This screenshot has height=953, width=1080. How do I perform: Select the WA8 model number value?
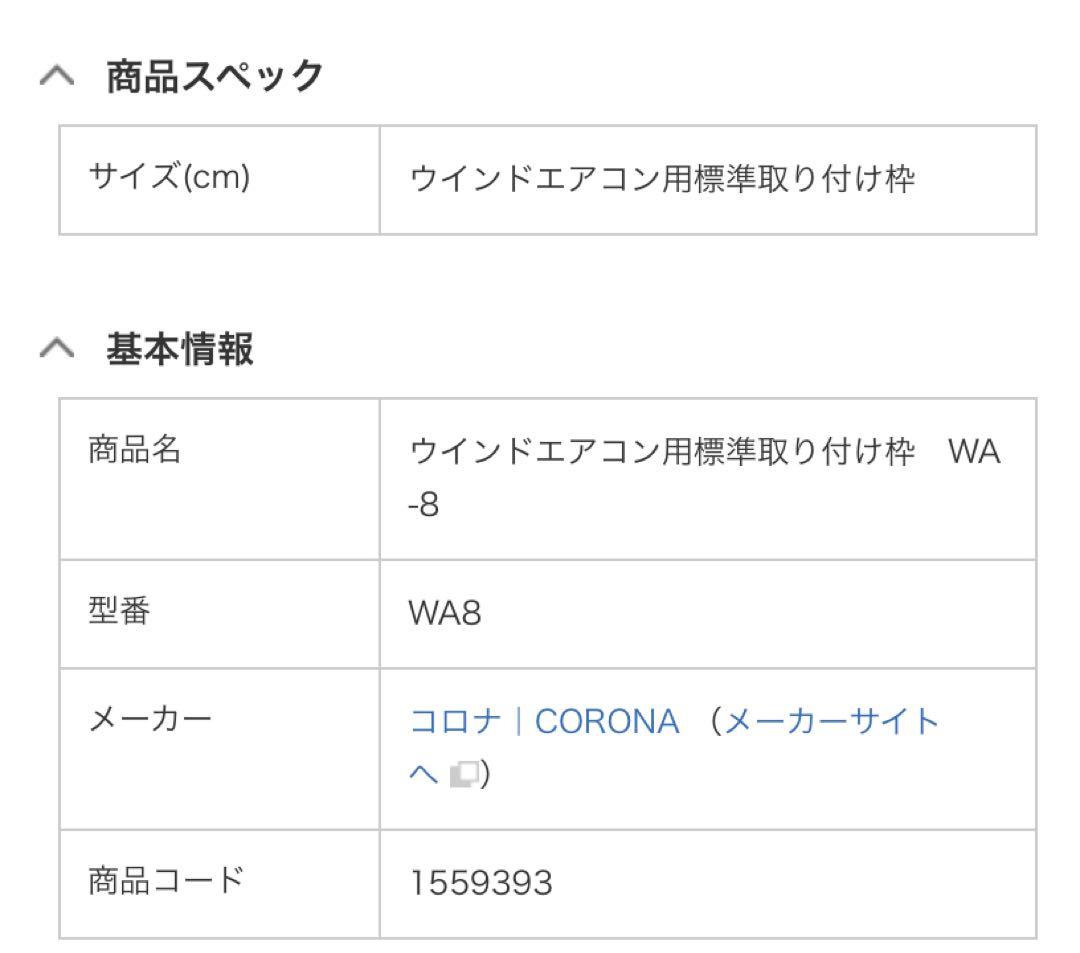(444, 613)
